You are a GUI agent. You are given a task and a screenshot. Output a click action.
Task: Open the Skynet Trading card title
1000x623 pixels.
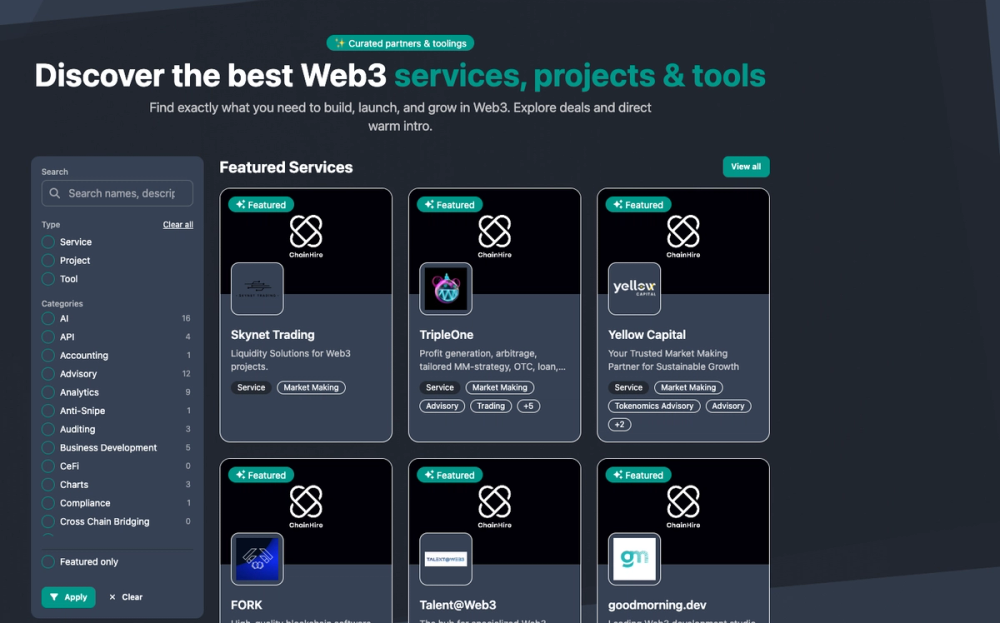272,335
